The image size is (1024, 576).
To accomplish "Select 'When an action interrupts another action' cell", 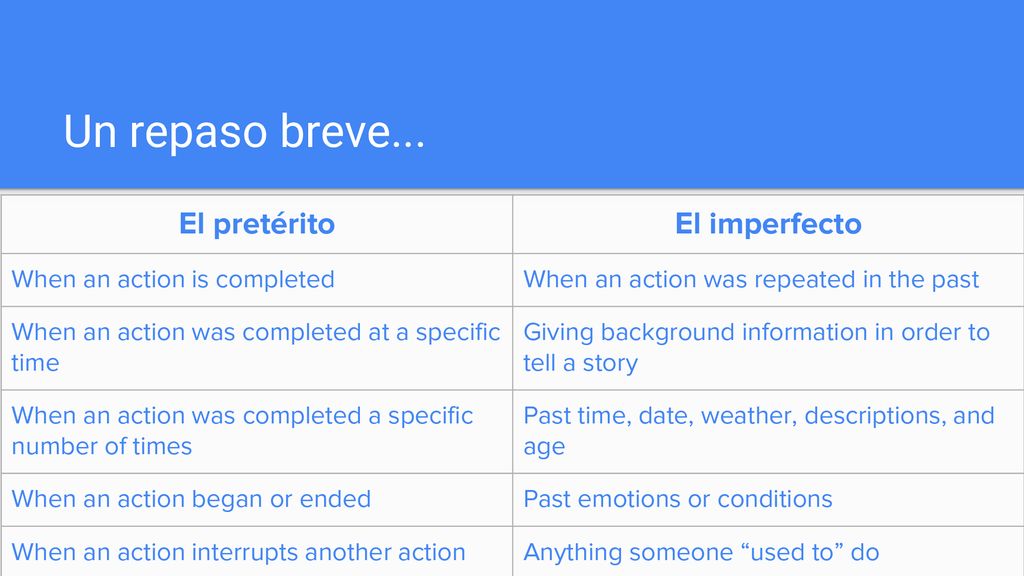I will [257, 551].
